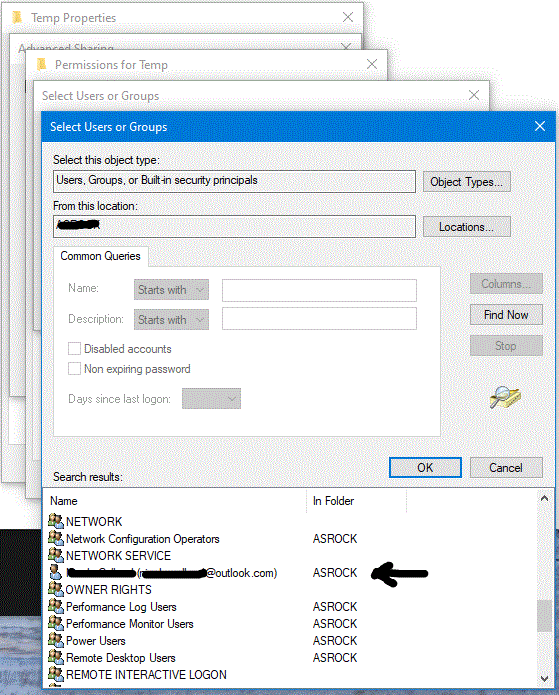Click the search results scroll down arrow

coord(544,679)
